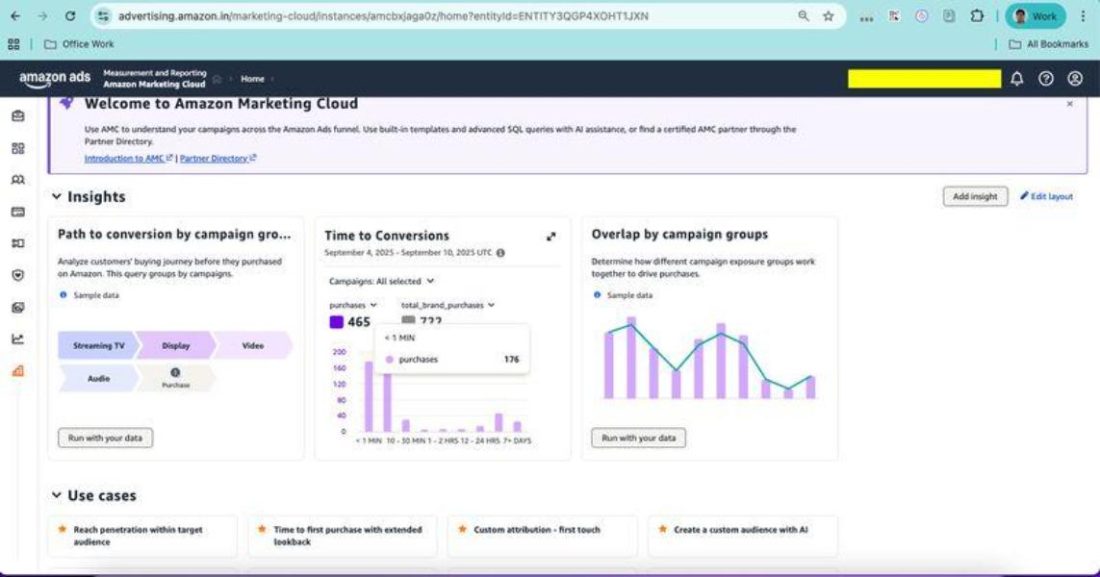The height and width of the screenshot is (577, 1100).
Task: Open the Introduction to AMC link
Action: click(x=128, y=159)
